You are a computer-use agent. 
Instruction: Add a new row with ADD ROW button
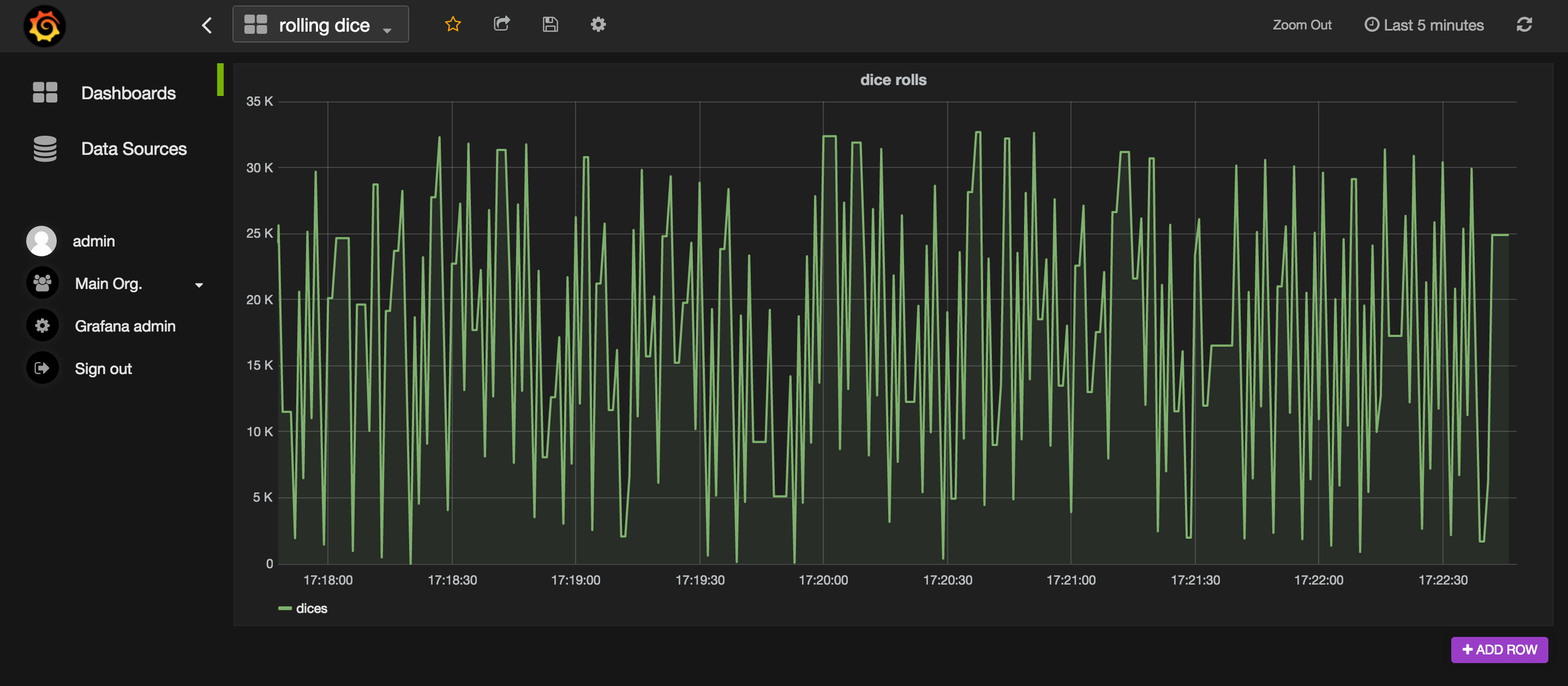point(1499,649)
